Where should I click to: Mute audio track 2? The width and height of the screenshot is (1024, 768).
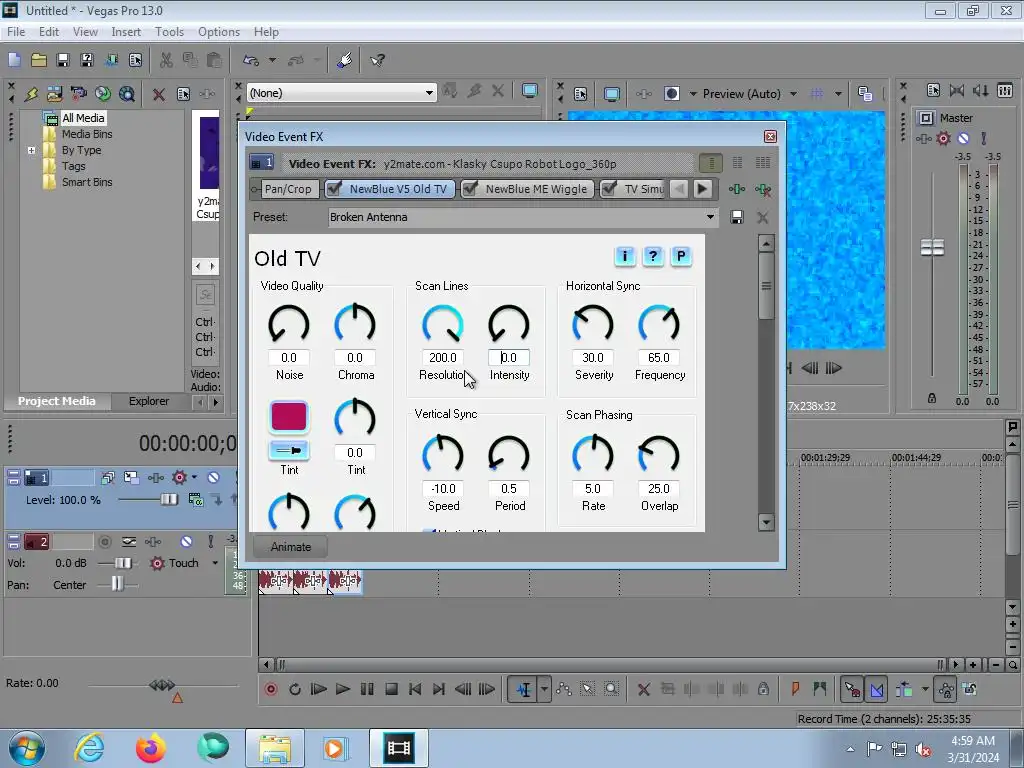[x=186, y=541]
